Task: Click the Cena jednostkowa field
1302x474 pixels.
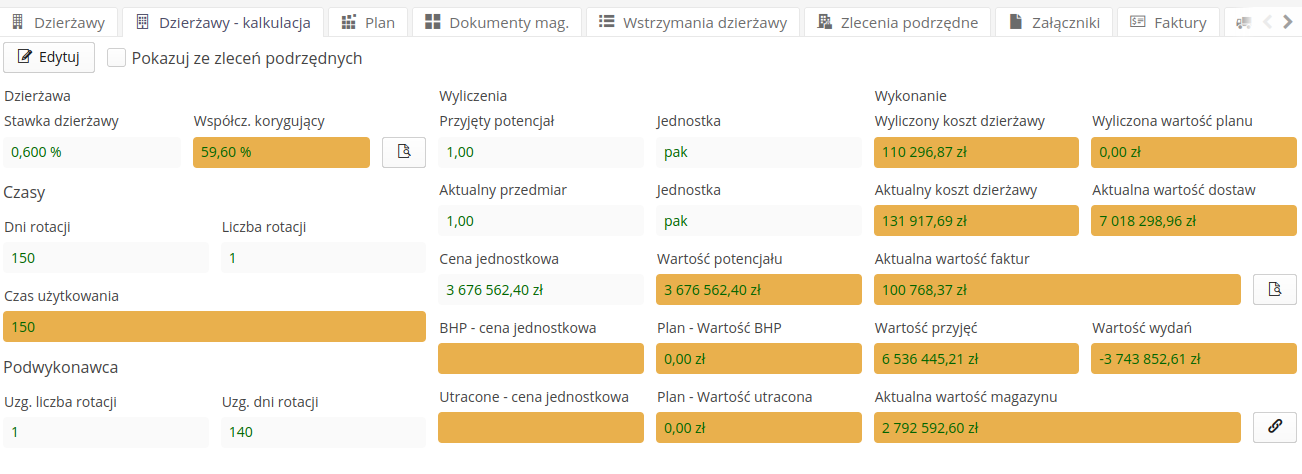Action: point(541,290)
